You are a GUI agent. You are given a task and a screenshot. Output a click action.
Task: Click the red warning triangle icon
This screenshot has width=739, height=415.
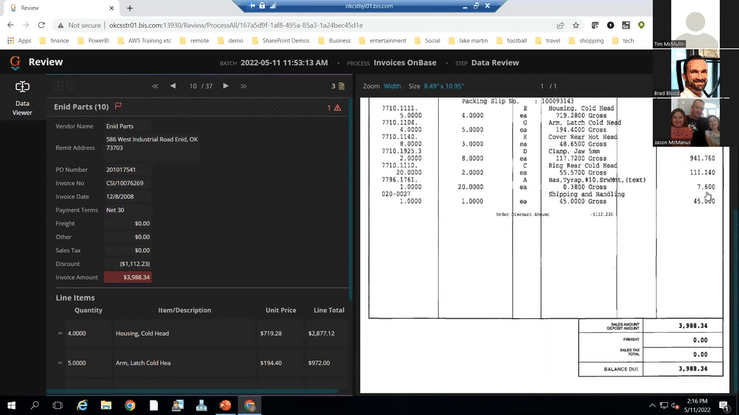(337, 106)
